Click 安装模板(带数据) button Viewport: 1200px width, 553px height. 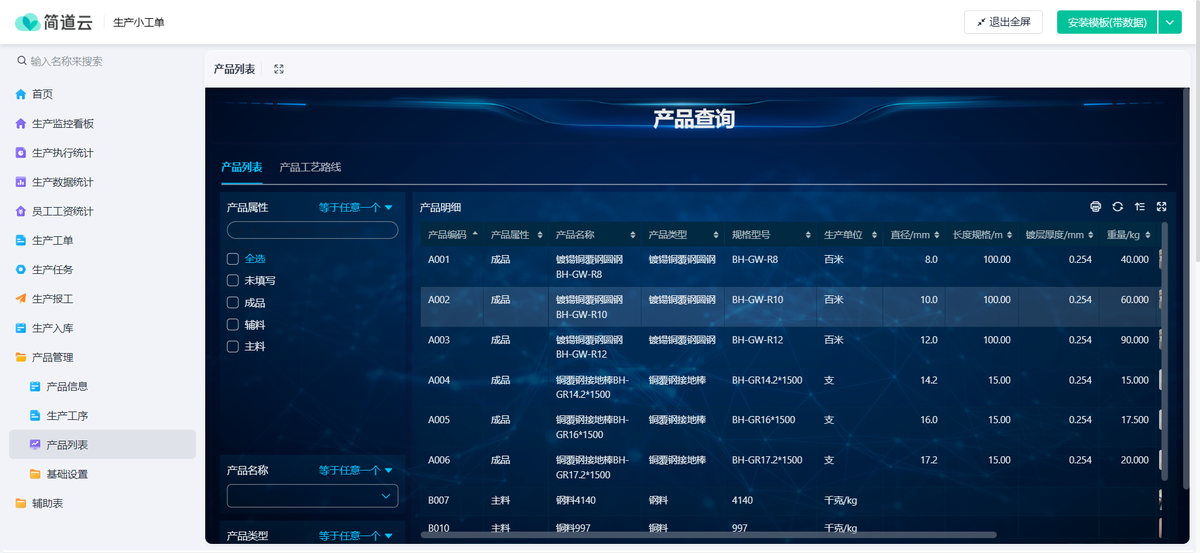1107,22
